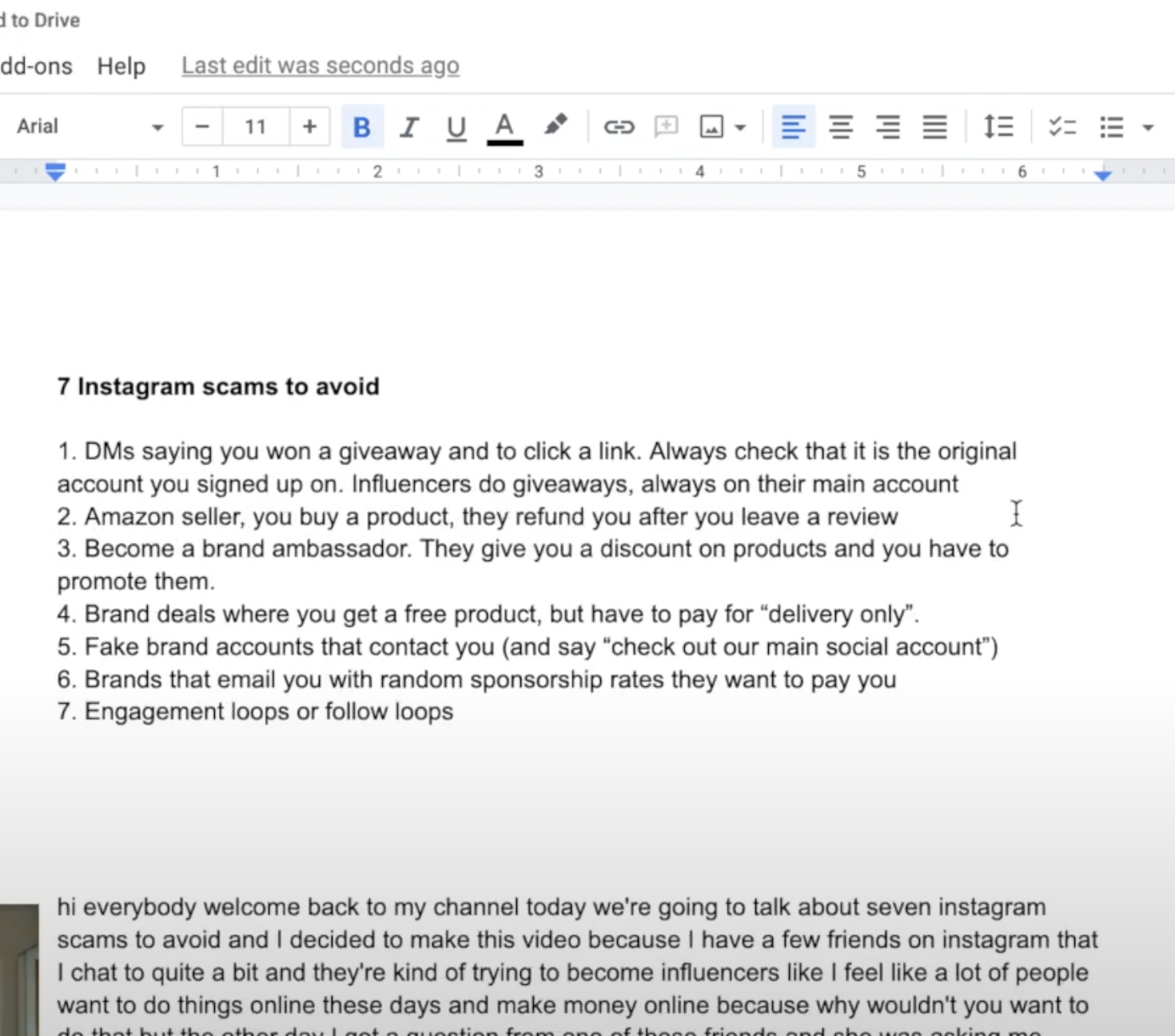This screenshot has height=1036, width=1175.
Task: Open the Arial font dropdown
Action: pos(90,126)
